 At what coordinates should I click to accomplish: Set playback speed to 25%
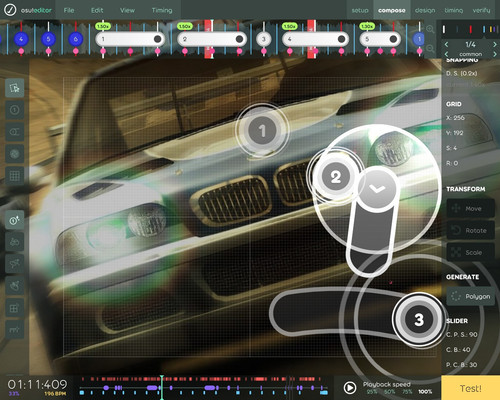tap(372, 392)
